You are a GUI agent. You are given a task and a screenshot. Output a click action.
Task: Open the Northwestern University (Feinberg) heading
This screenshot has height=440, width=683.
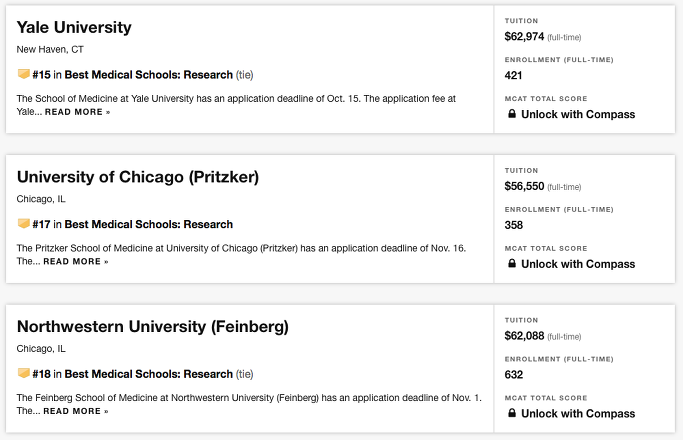pos(152,327)
